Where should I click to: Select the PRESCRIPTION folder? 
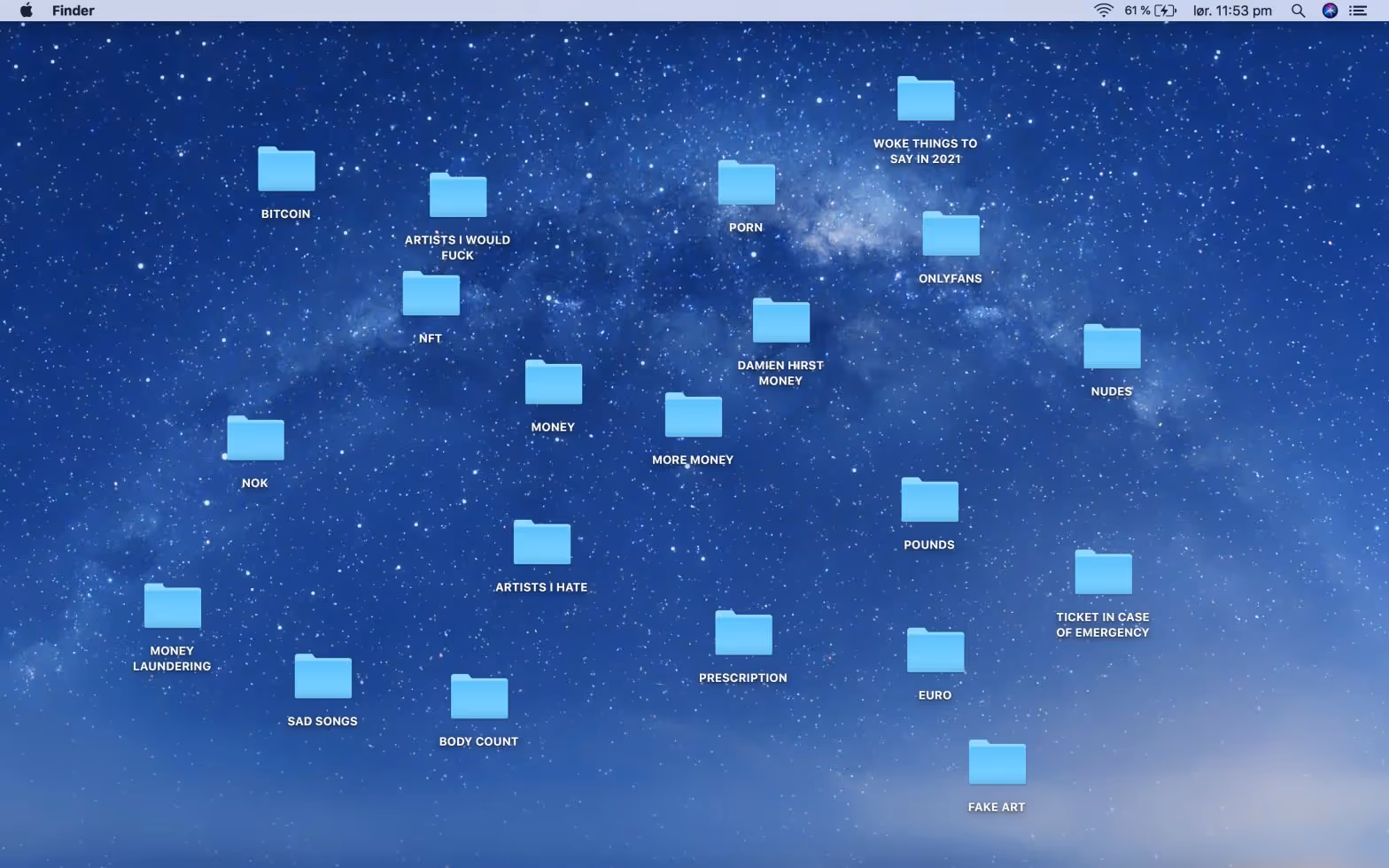click(x=743, y=634)
